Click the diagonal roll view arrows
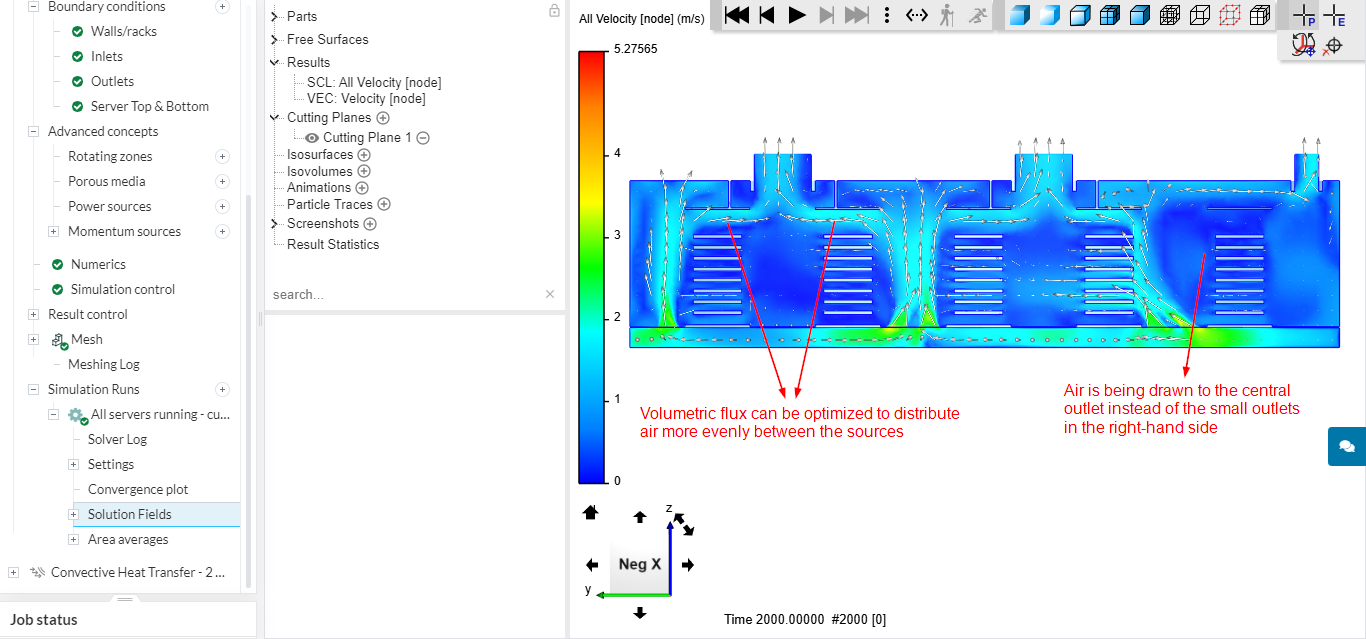1366x639 pixels. tap(684, 523)
